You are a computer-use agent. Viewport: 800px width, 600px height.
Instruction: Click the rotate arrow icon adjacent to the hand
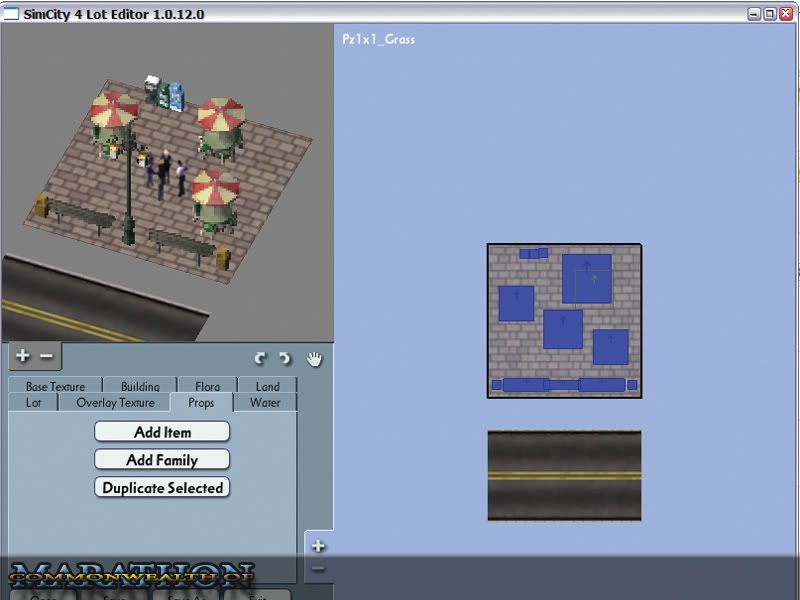pos(285,359)
